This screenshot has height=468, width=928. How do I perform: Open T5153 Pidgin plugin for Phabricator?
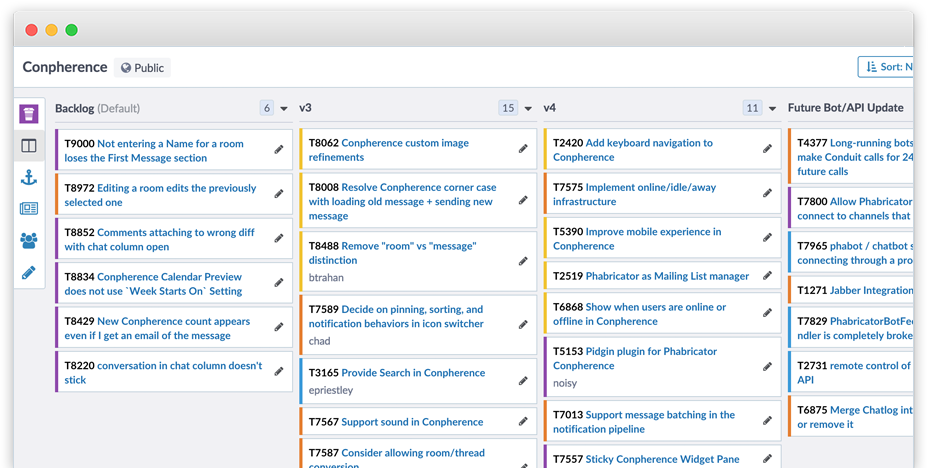[635, 359]
